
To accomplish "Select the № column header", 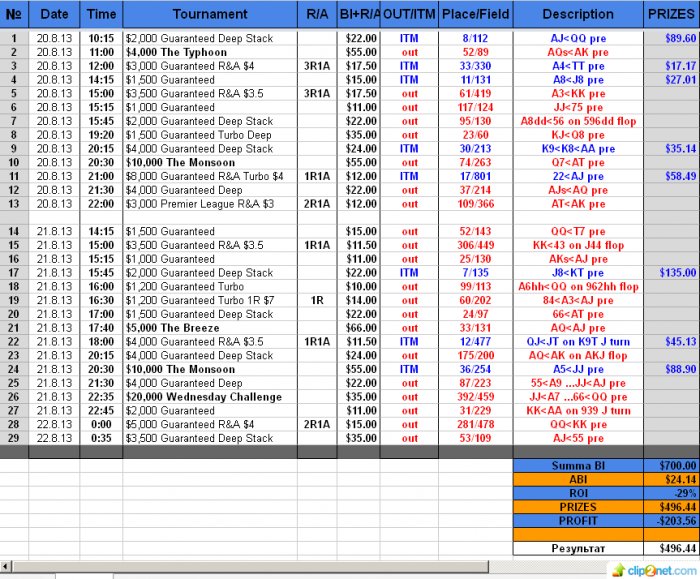I will click(14, 14).
